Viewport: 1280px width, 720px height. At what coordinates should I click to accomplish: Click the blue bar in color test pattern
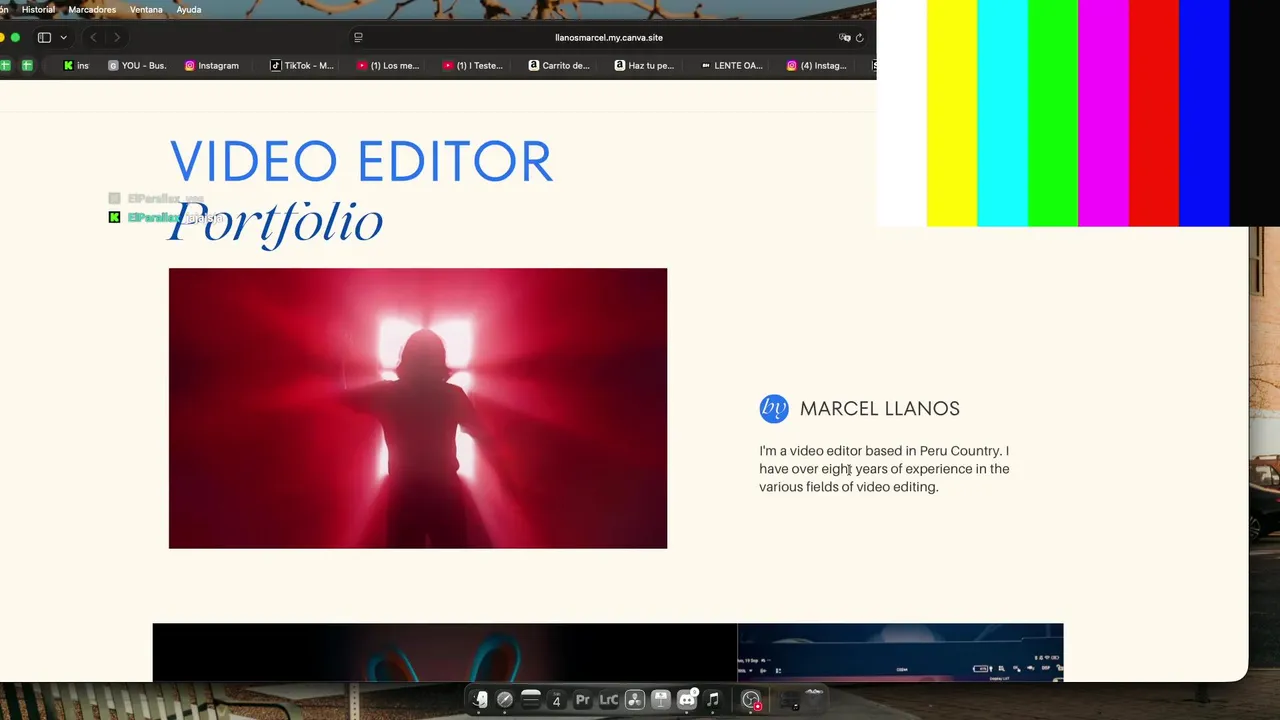[1205, 113]
